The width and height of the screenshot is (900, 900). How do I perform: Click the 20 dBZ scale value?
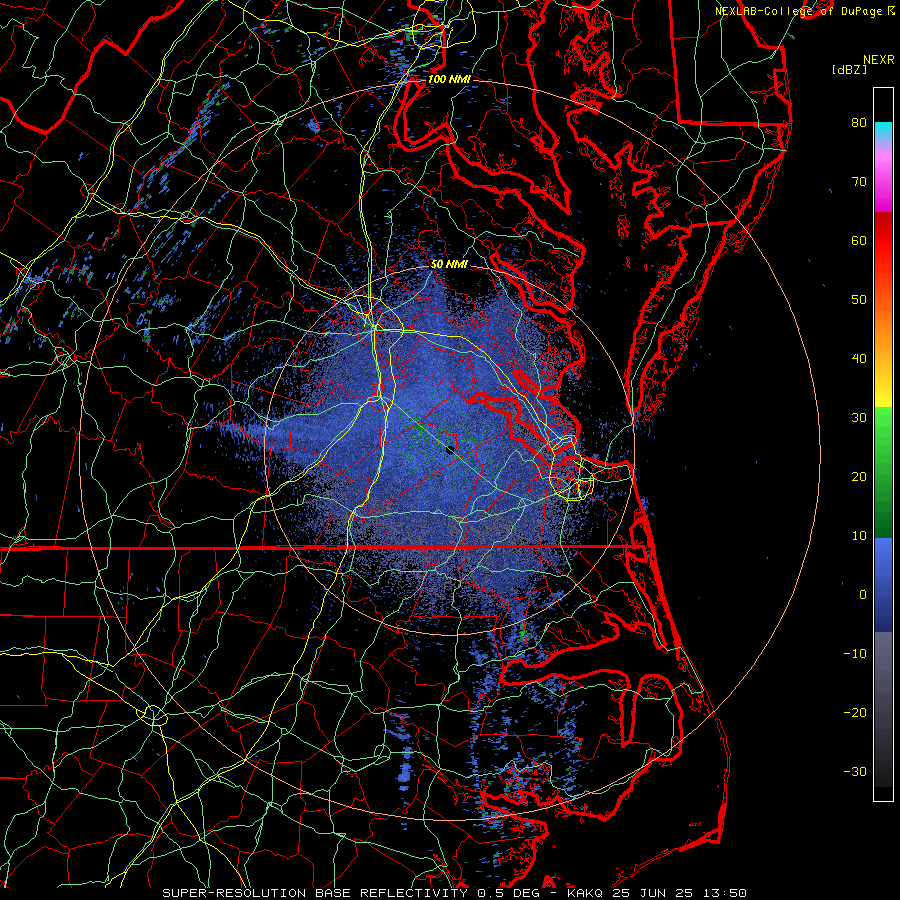point(859,477)
